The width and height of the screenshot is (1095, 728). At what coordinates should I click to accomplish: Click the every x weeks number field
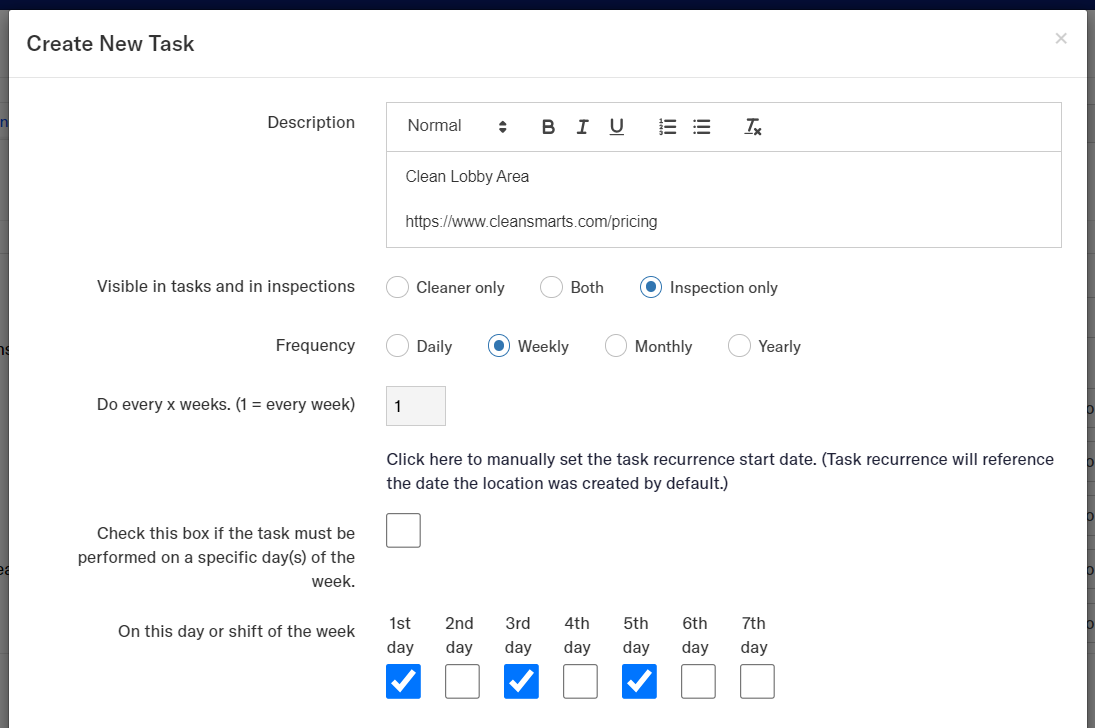[x=415, y=406]
